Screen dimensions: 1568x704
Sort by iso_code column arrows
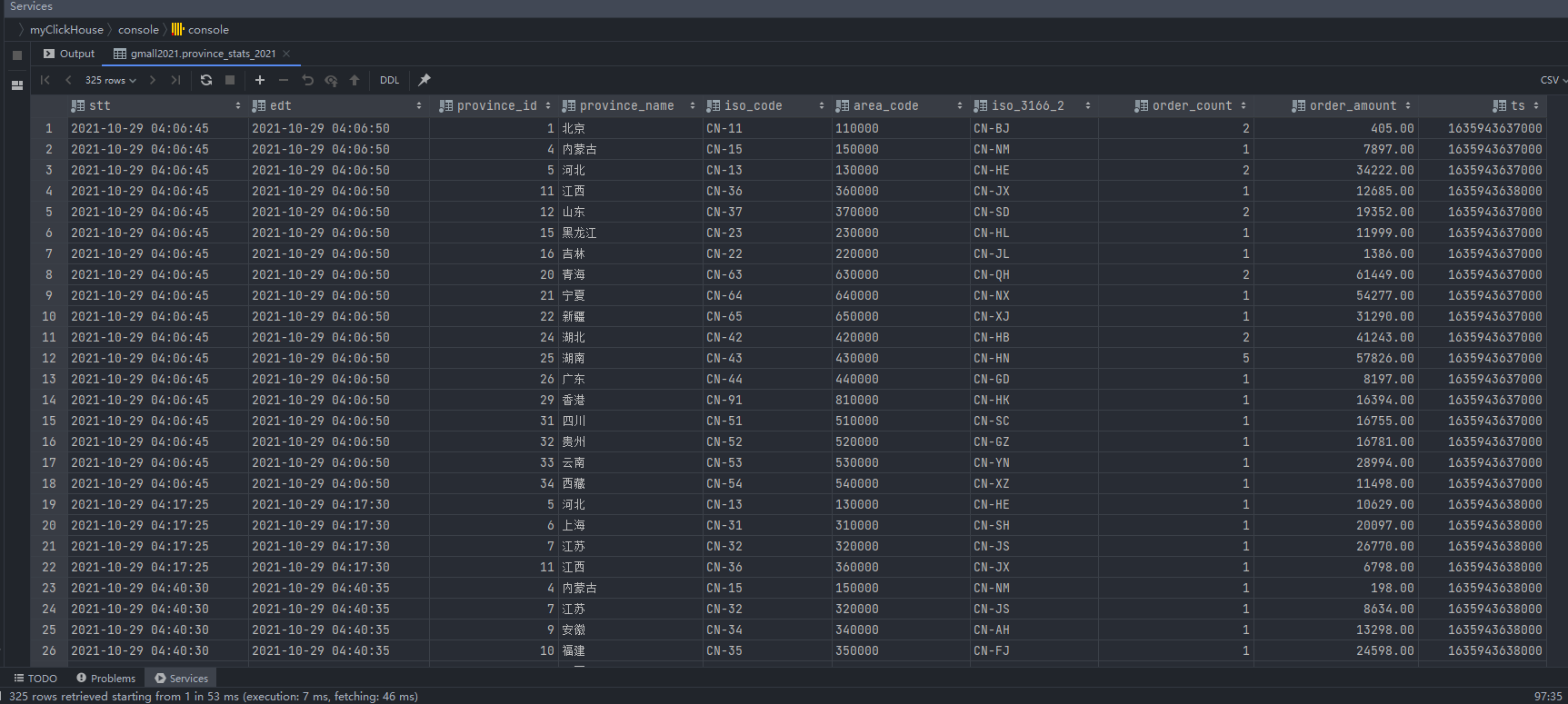(x=822, y=106)
